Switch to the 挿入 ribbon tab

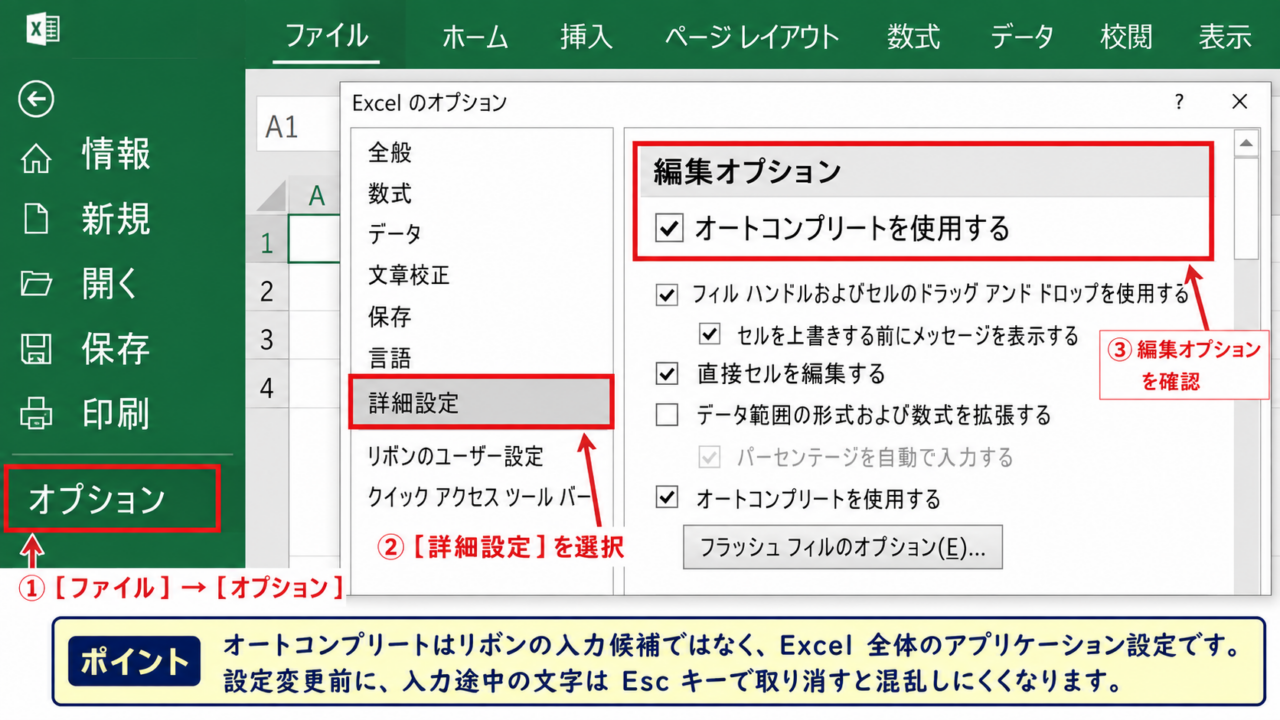coord(587,37)
